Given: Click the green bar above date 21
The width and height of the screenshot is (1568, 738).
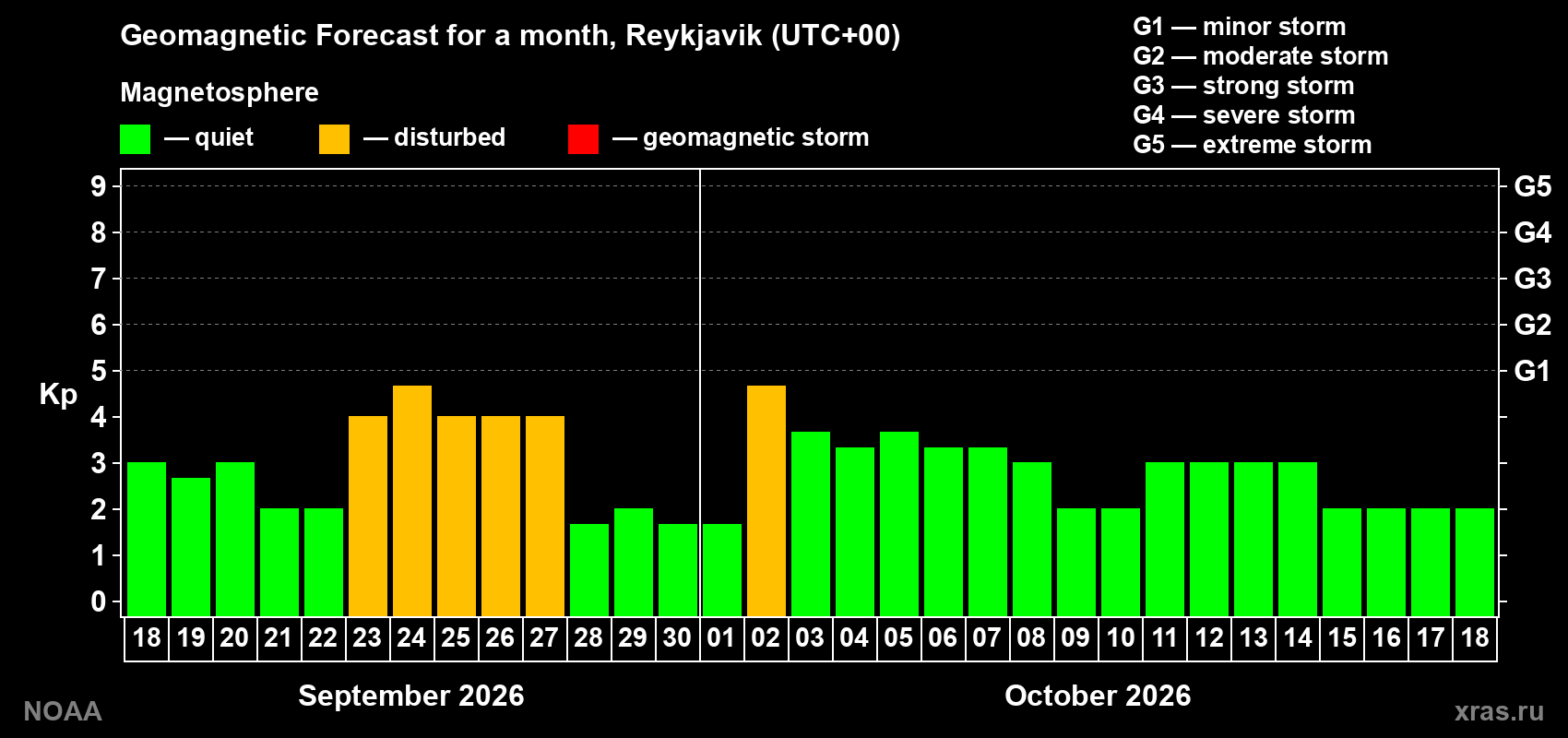Looking at the screenshot, I should tap(279, 563).
